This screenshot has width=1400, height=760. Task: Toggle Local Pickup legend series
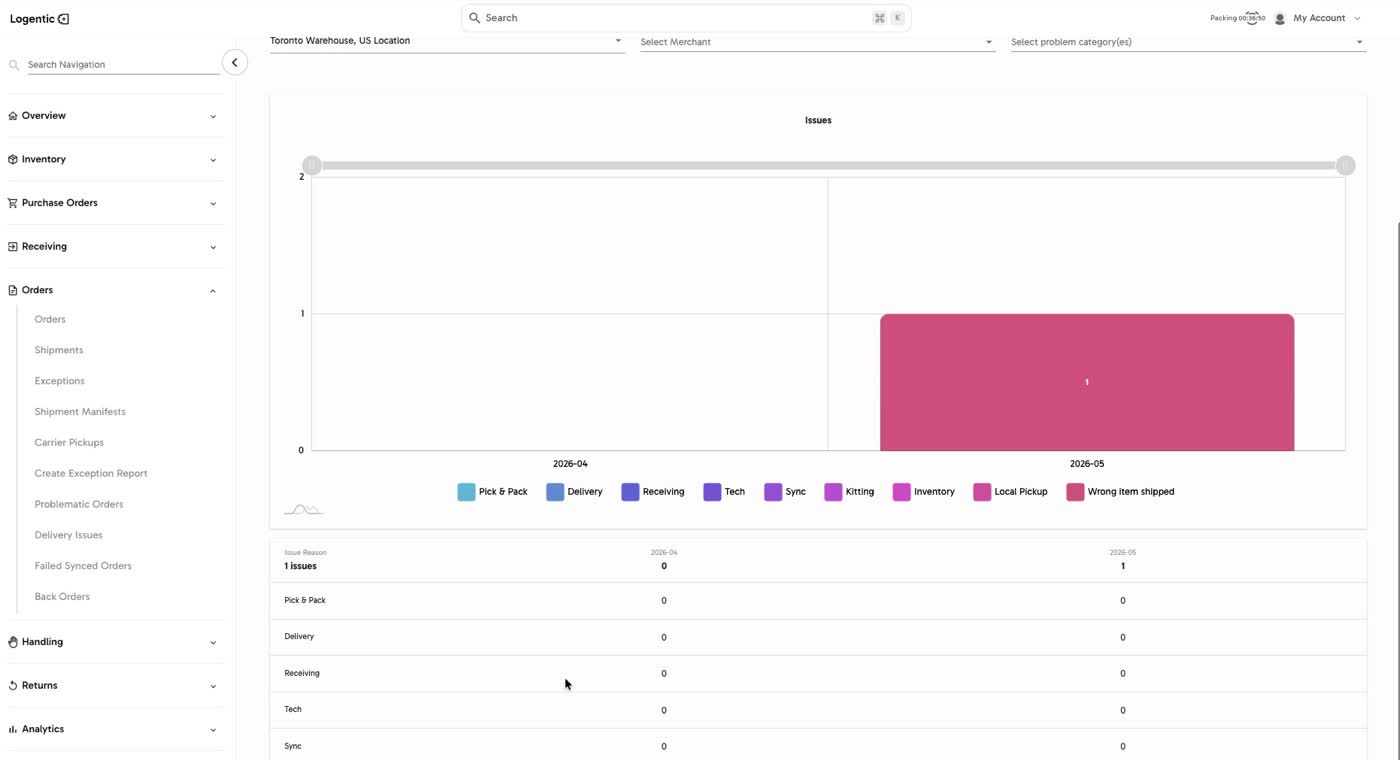tap(1010, 492)
